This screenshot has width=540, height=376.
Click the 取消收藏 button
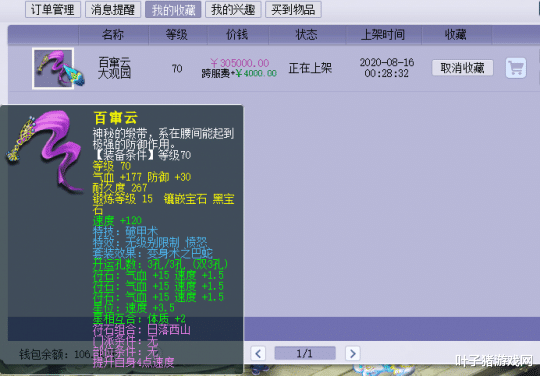[x=463, y=67]
